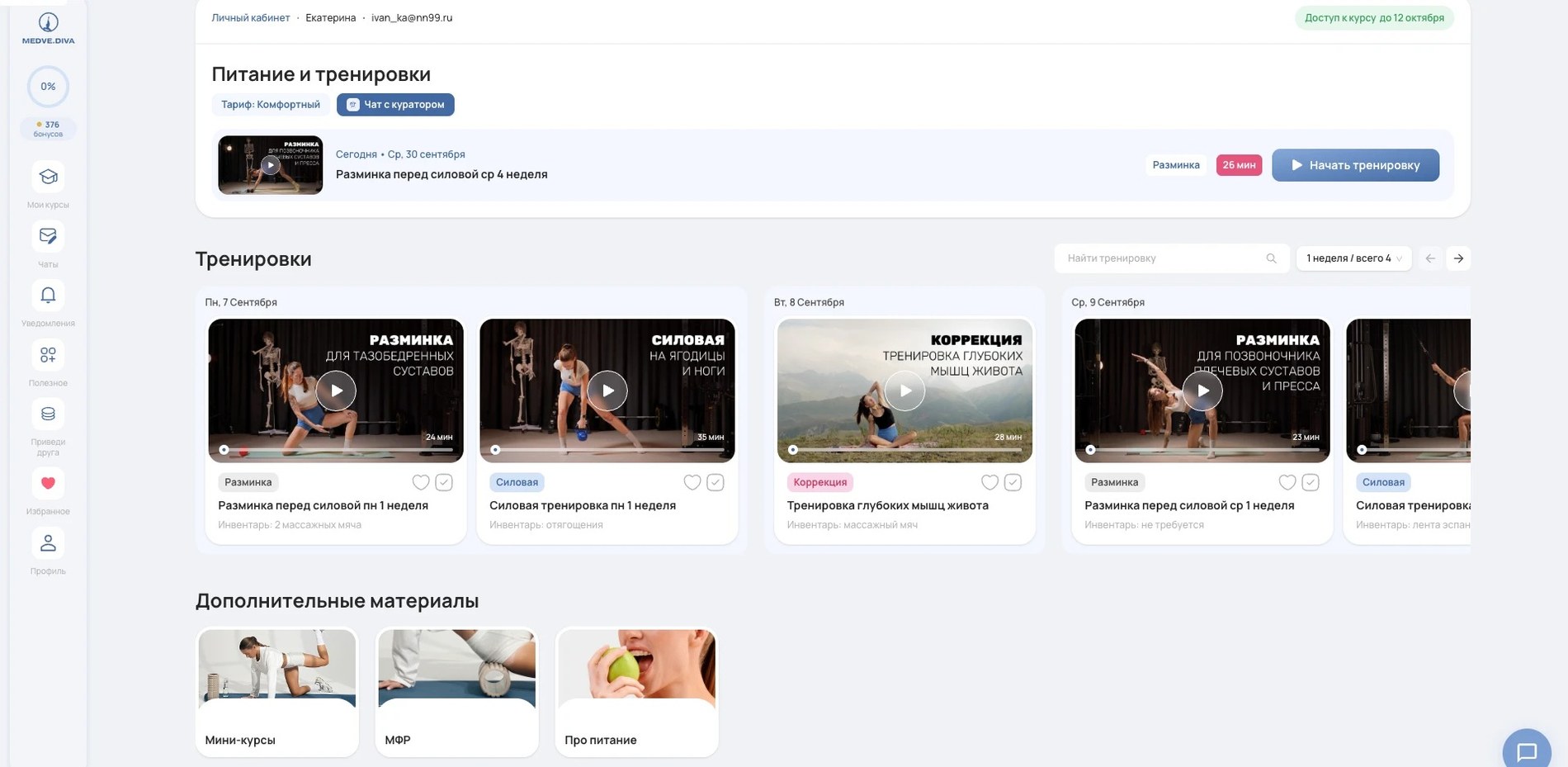Open the support chat bubble icon
1568x767 pixels.
(x=1527, y=751)
